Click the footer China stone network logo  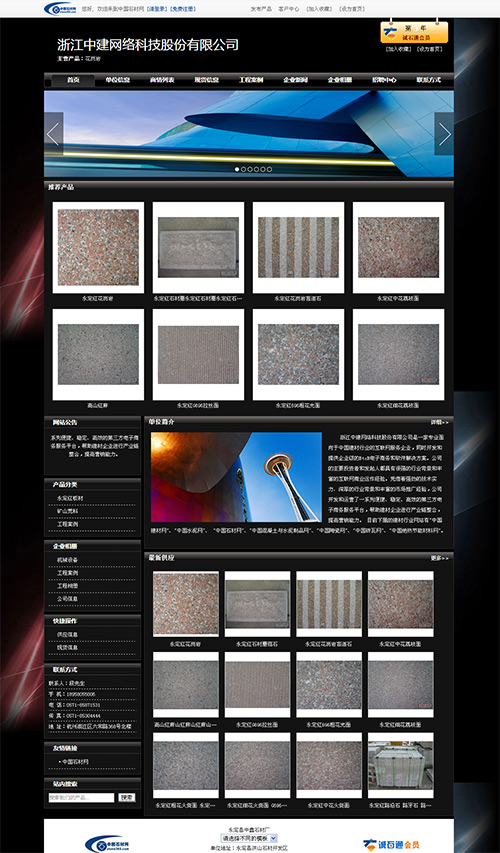point(107,844)
